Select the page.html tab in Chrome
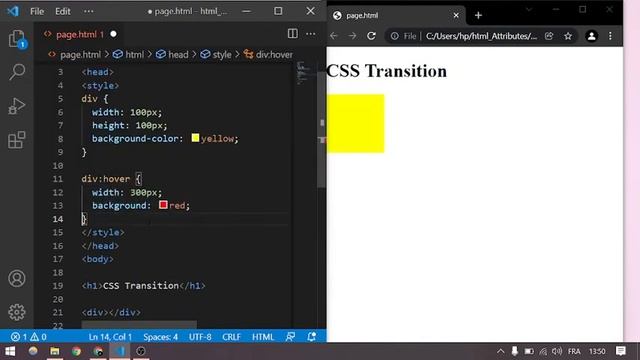Screen dimensions: 640x360 tap(396, 16)
